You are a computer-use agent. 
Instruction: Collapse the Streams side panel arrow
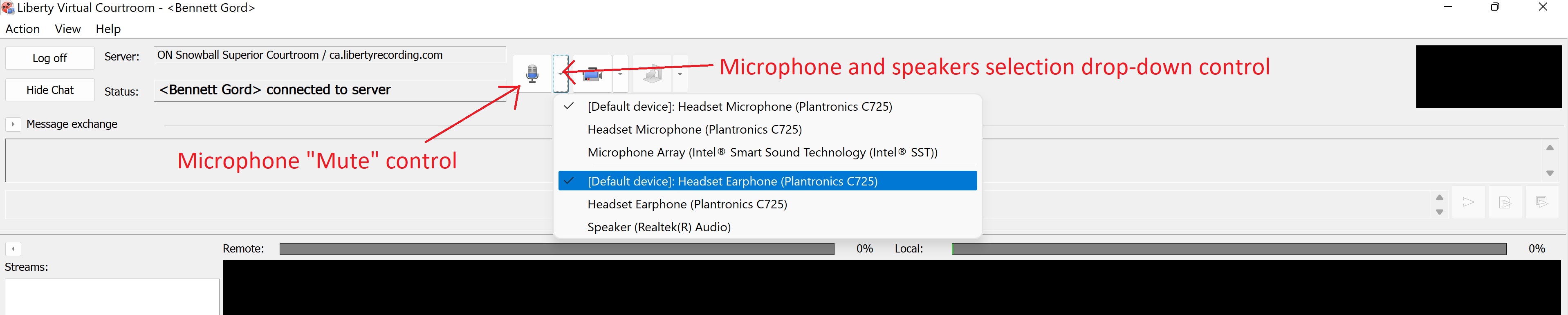(13, 249)
